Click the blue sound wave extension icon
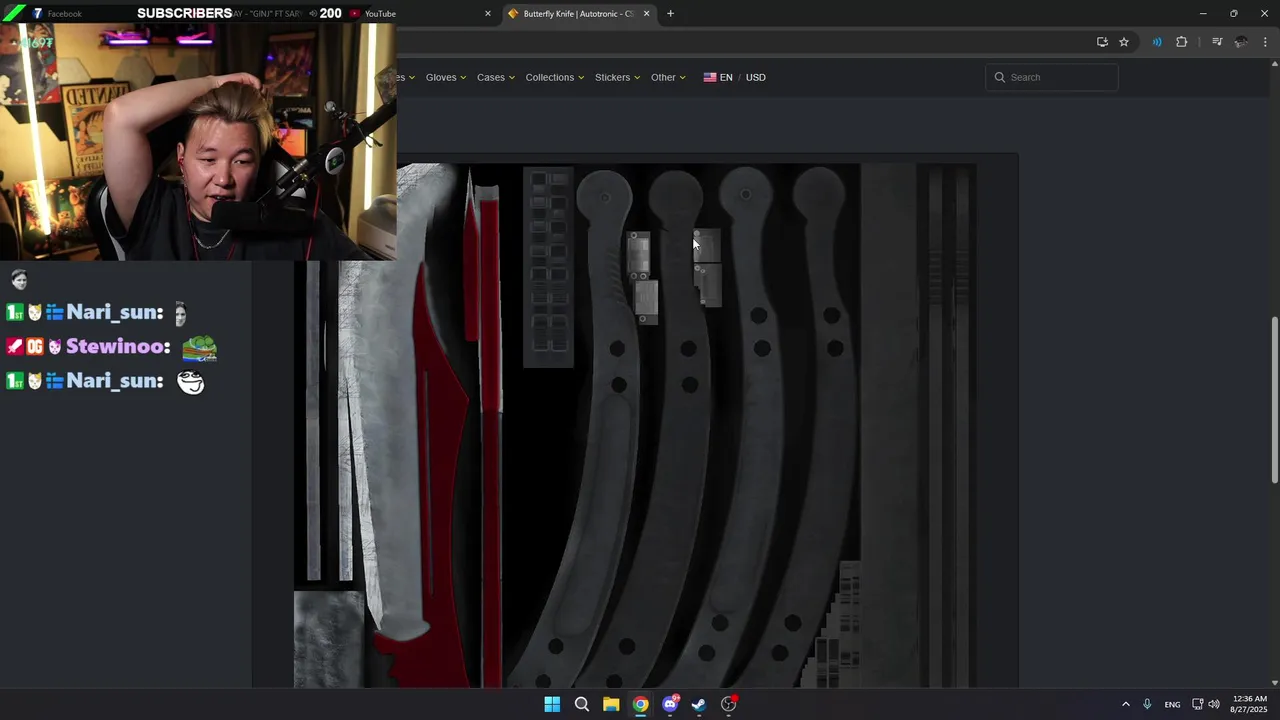The height and width of the screenshot is (720, 1280). coord(1157,42)
